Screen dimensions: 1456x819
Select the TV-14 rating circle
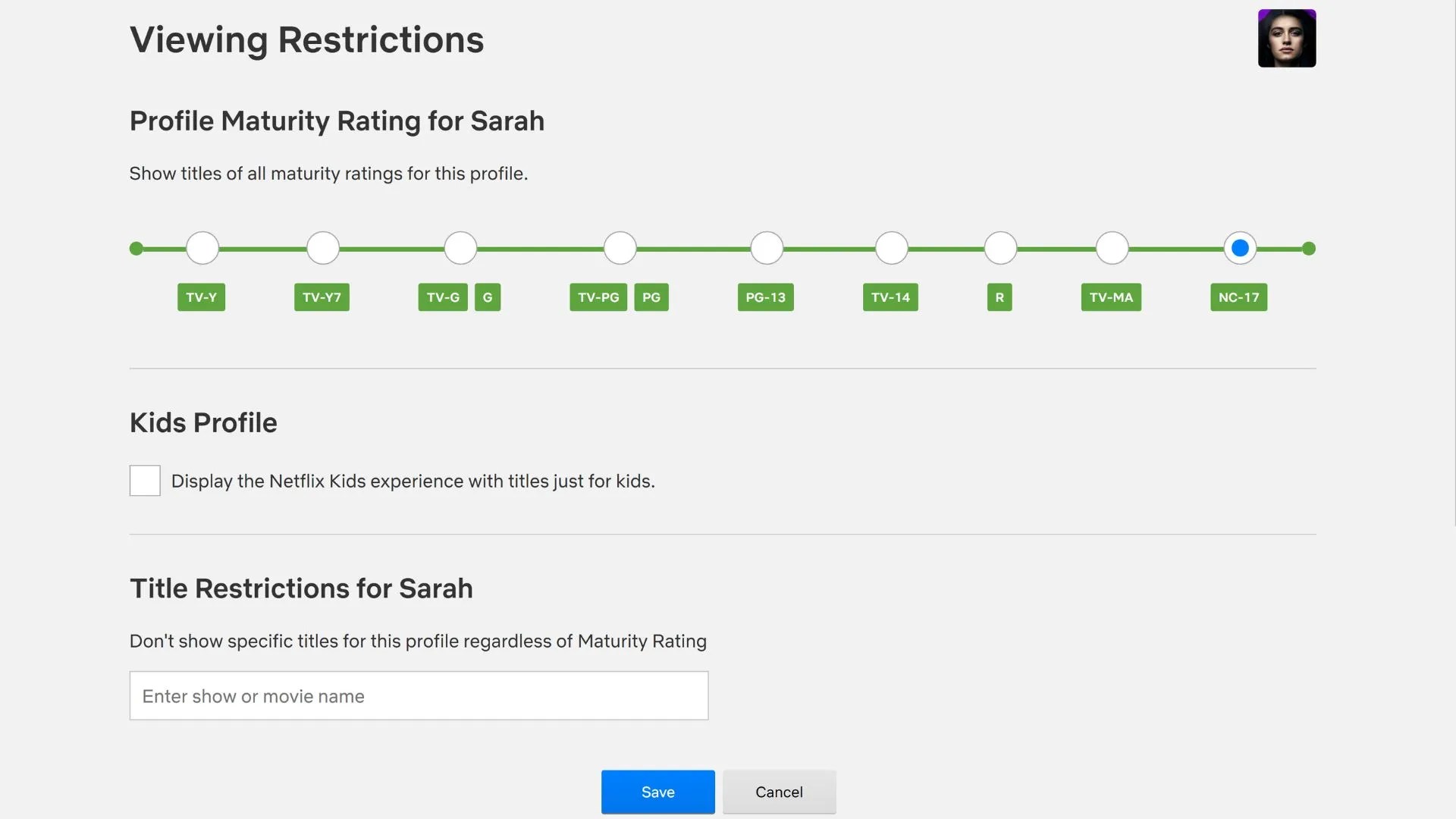(890, 247)
